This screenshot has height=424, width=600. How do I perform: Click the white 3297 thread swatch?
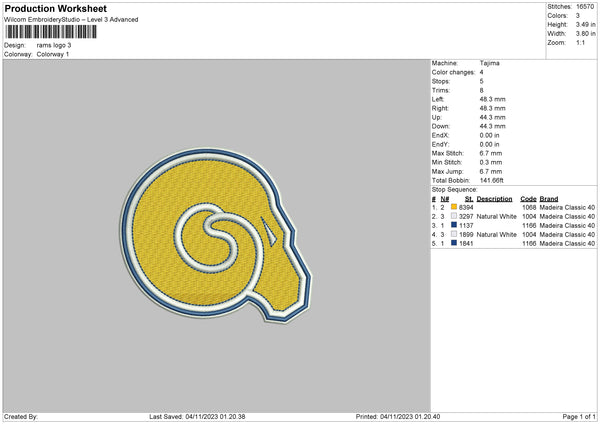point(455,216)
